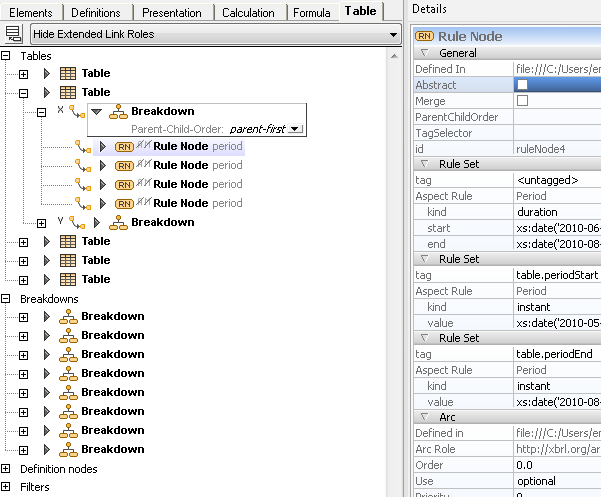Click the id field containing ruleNode4

point(556,149)
